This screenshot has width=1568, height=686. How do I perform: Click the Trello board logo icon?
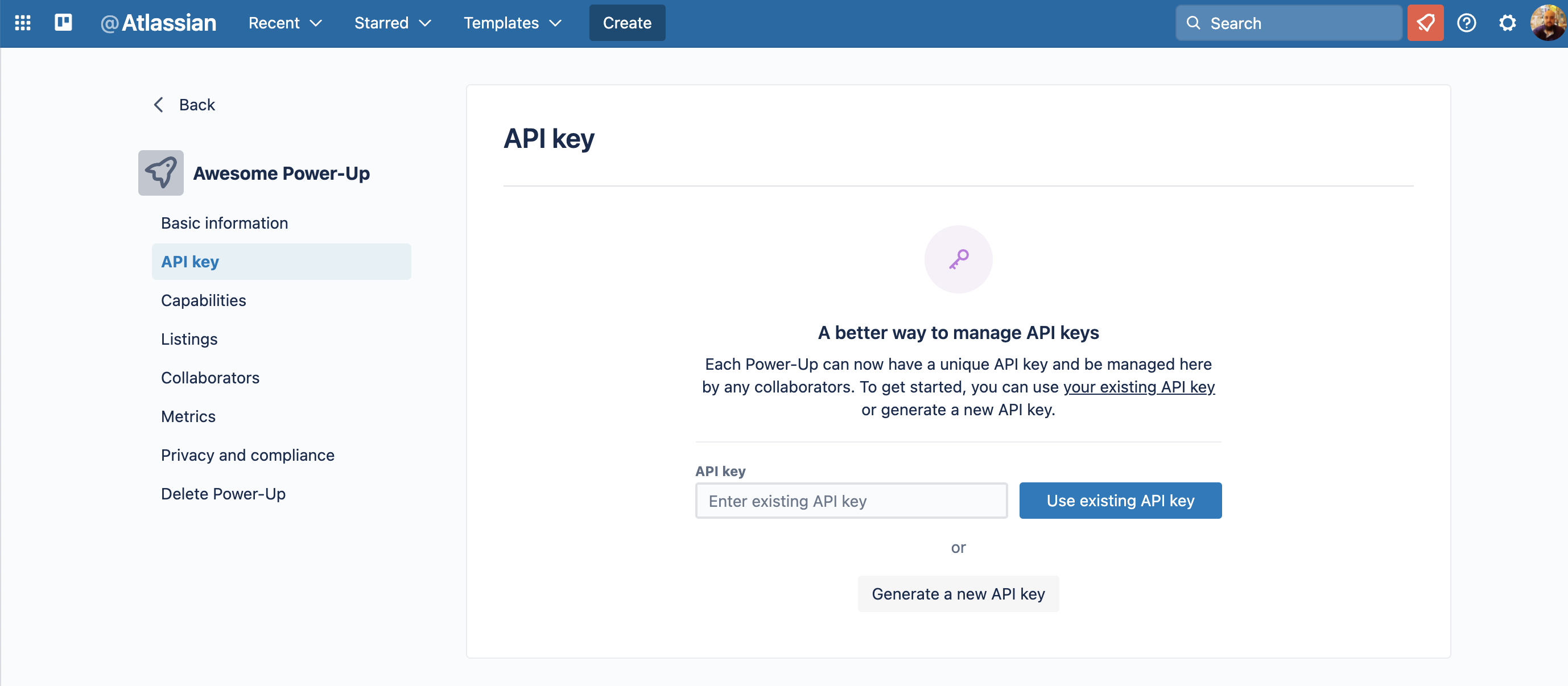click(63, 23)
